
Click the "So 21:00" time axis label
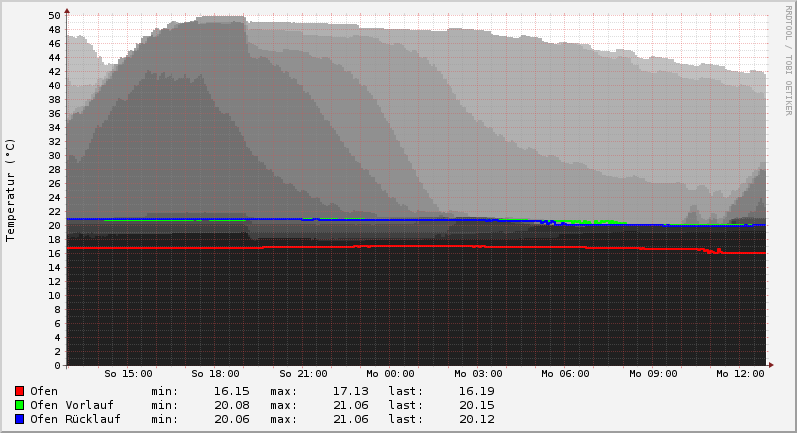coord(303,374)
